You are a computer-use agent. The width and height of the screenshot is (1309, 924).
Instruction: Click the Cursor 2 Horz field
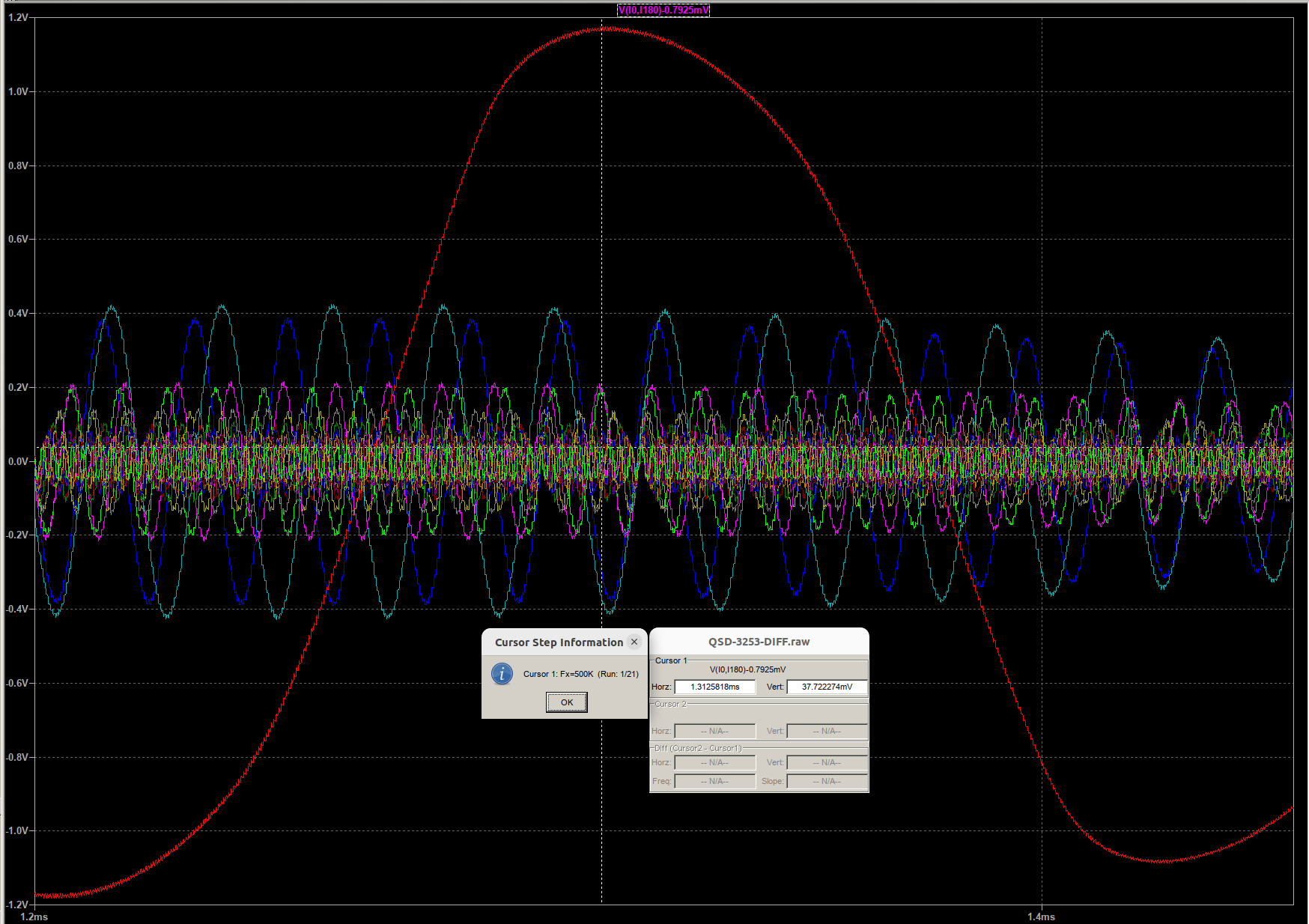coord(714,731)
